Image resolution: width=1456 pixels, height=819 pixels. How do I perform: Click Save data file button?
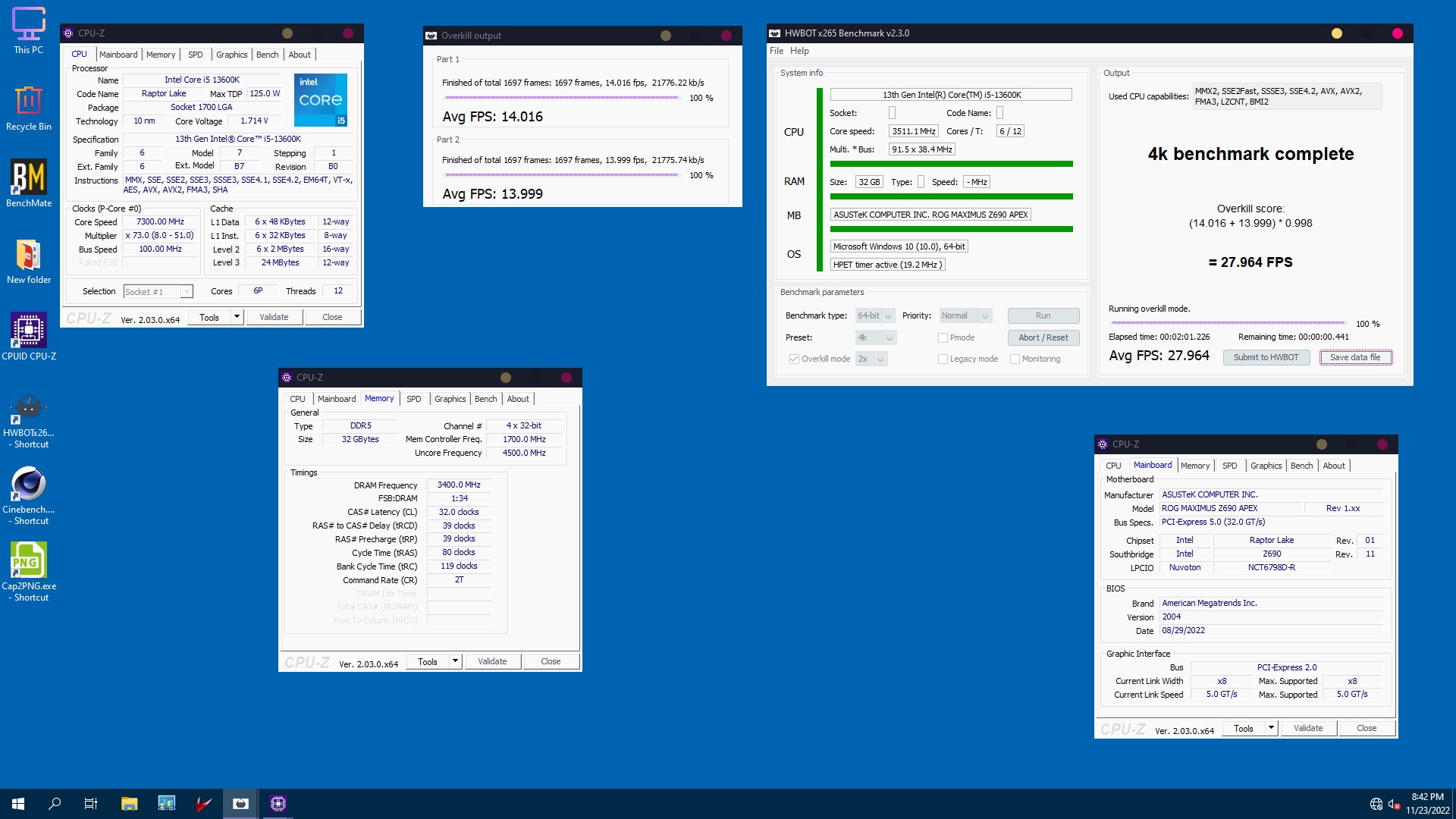[1355, 357]
